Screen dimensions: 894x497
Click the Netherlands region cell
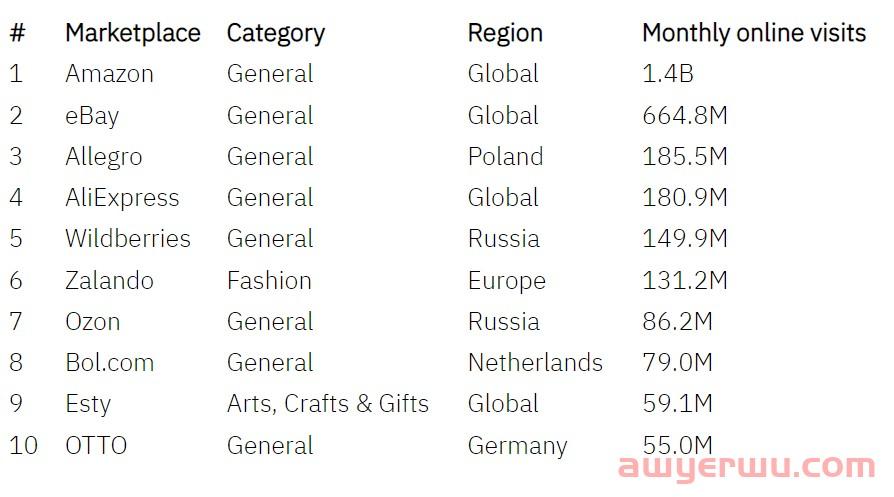click(535, 363)
